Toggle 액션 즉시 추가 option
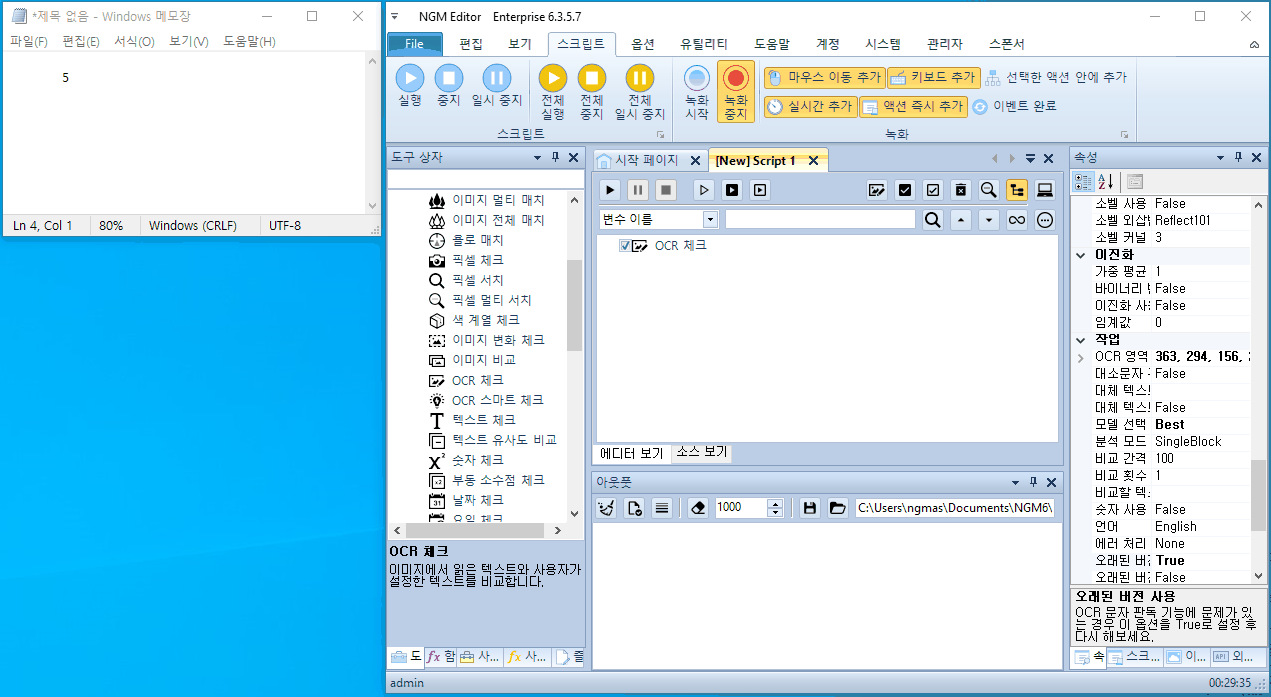Viewport: 1271px width, 697px height. (913, 106)
